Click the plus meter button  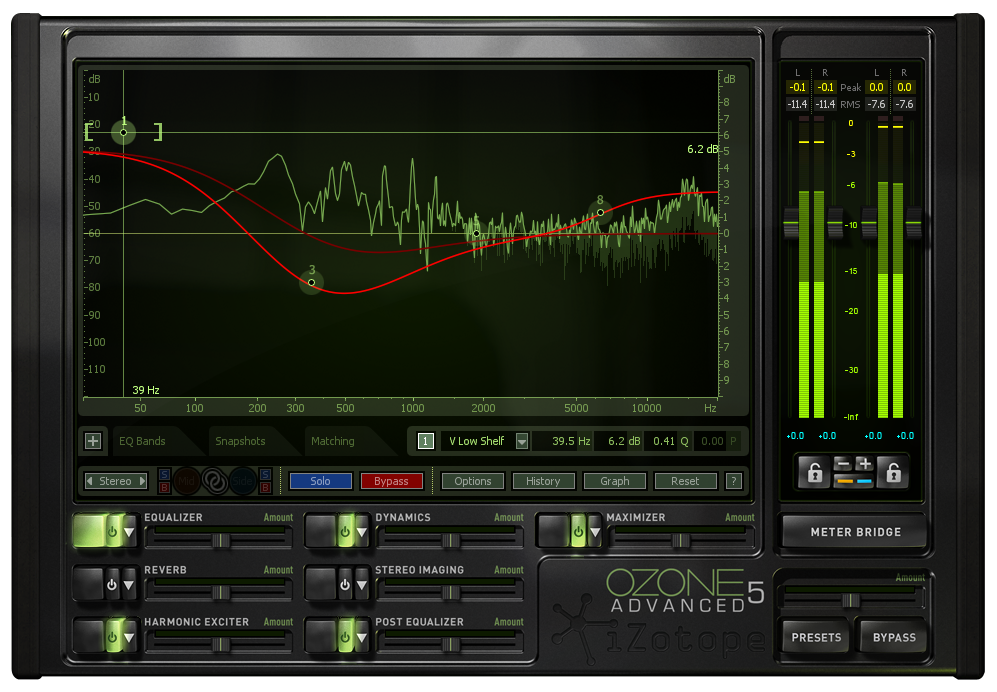coord(864,464)
